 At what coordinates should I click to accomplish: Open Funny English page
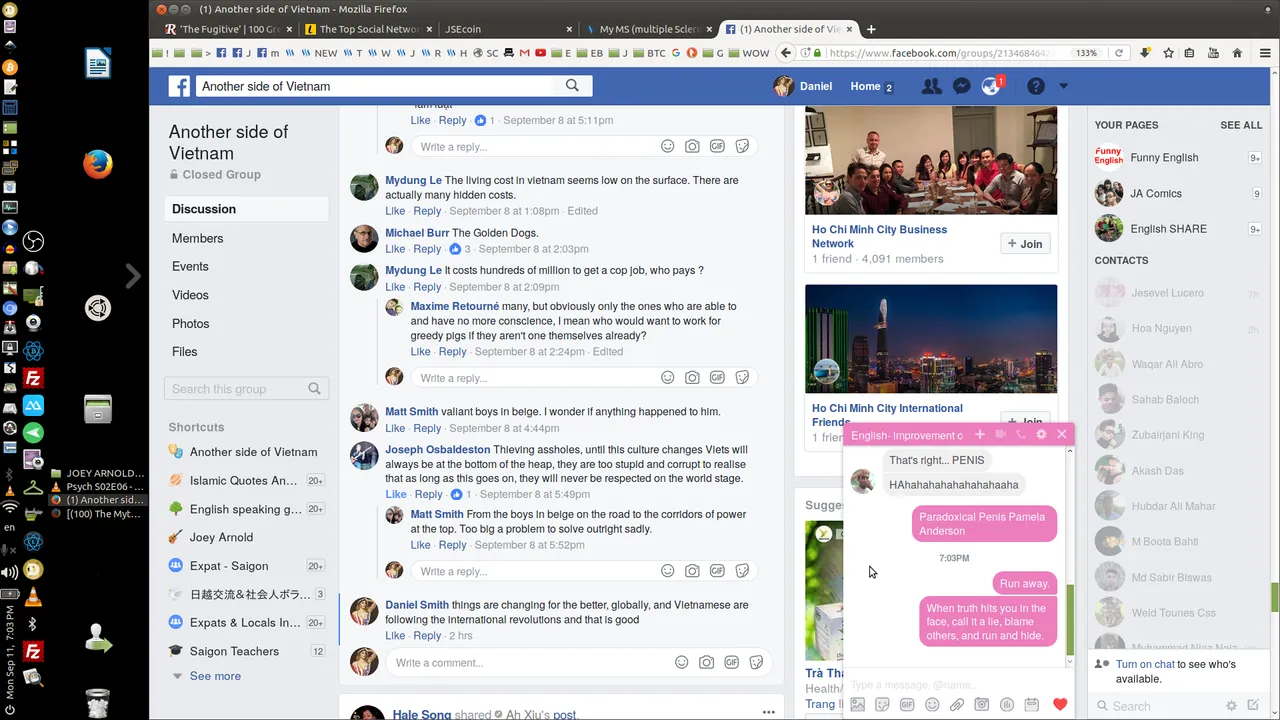(1164, 158)
